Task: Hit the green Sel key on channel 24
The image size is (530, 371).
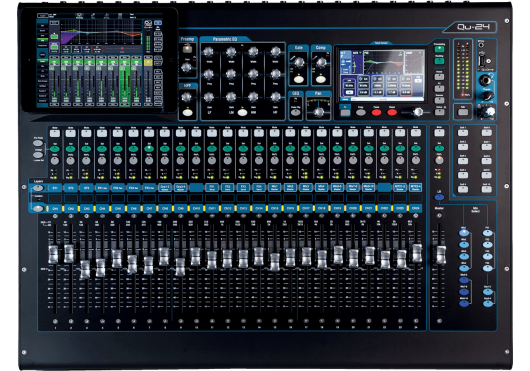Action: click(x=415, y=149)
